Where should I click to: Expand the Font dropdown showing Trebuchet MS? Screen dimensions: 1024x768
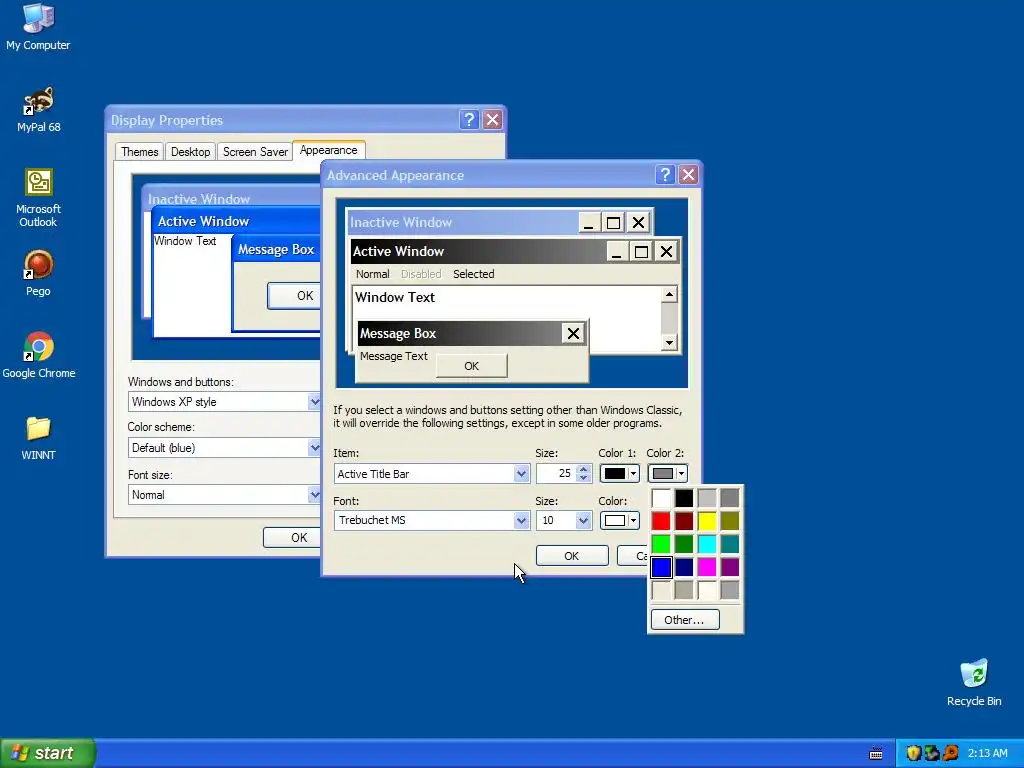pyautogui.click(x=521, y=520)
